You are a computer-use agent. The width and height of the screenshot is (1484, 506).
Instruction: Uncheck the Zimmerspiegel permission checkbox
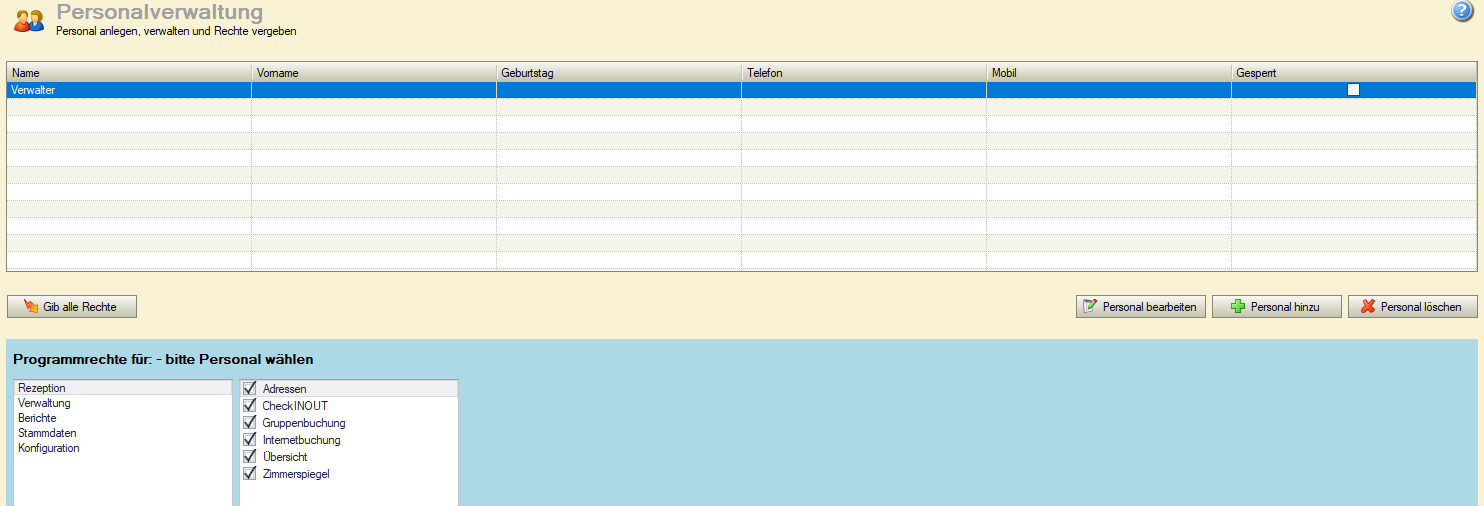coord(250,474)
